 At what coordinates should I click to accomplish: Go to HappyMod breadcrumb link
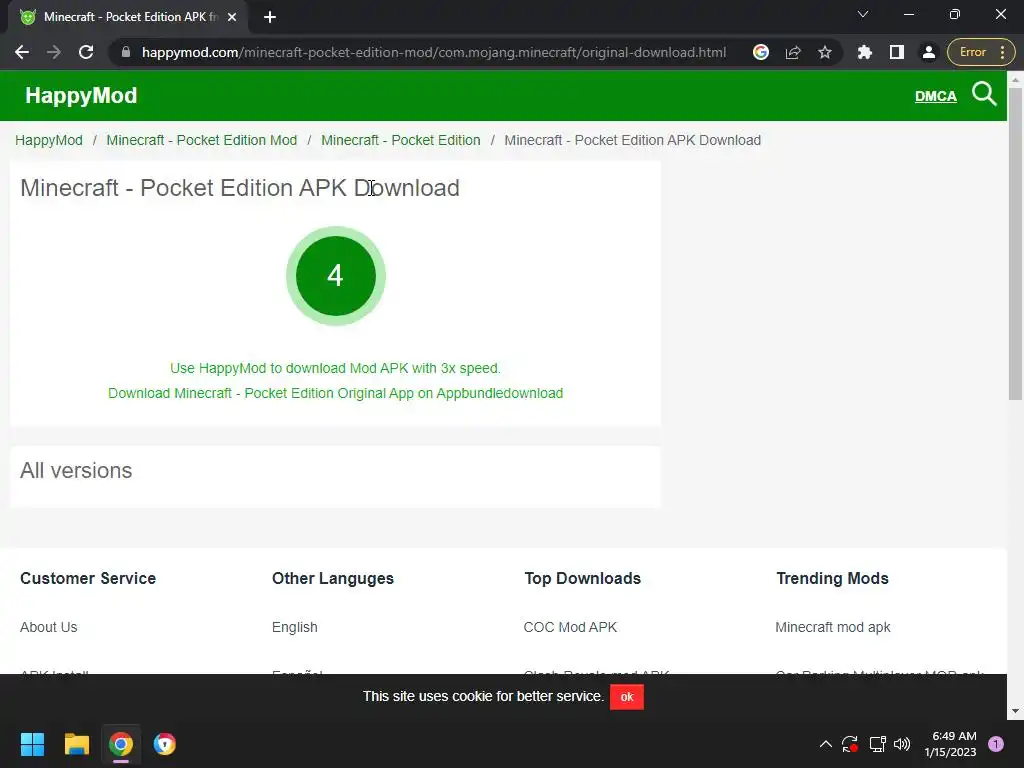pyautogui.click(x=49, y=140)
